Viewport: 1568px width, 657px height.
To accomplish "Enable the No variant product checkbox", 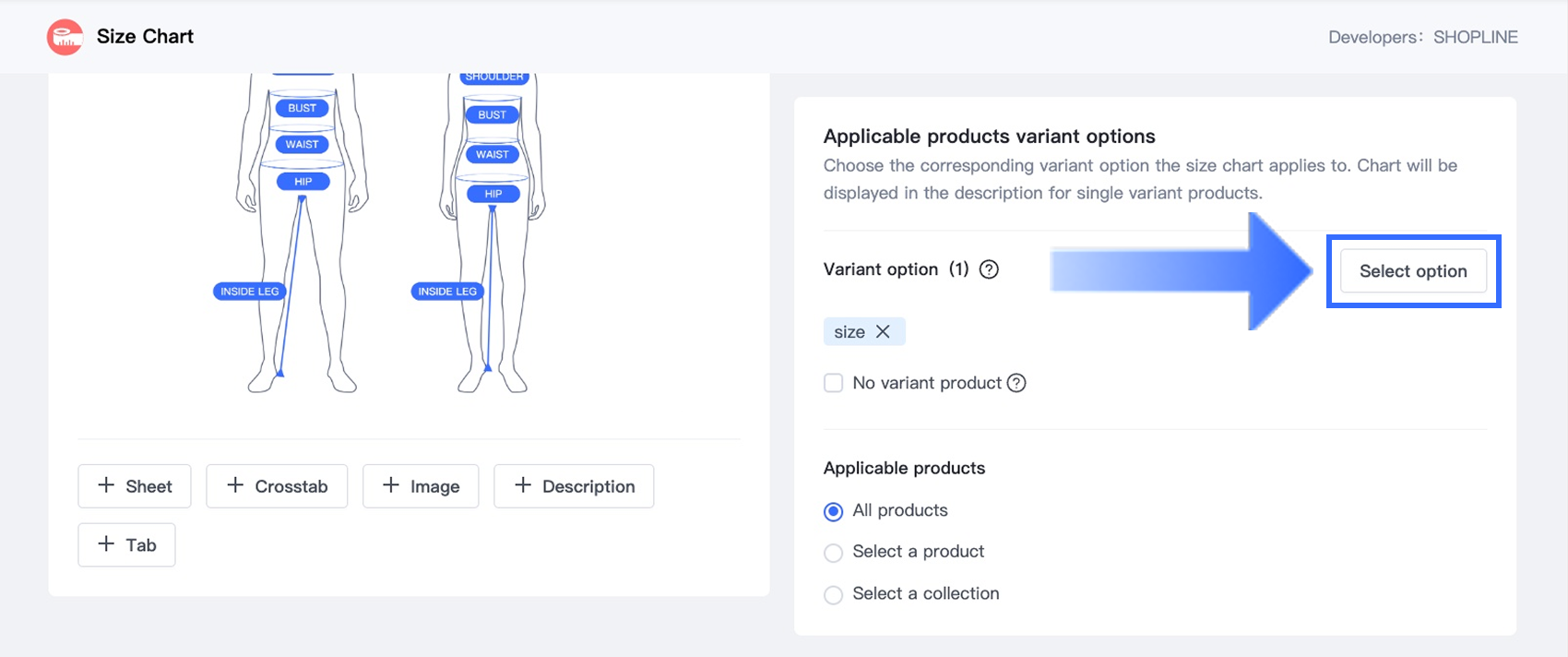I will click(834, 383).
